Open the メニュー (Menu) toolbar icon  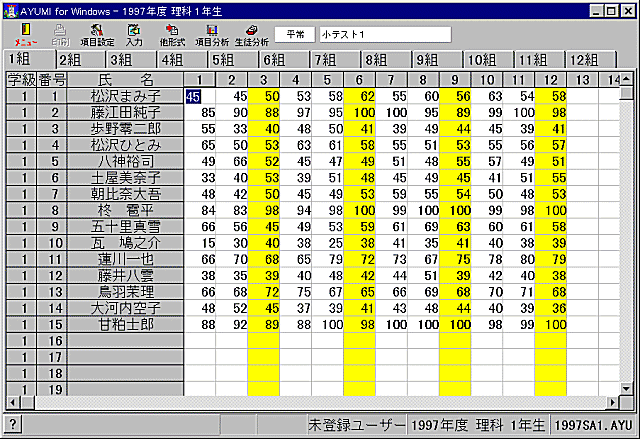[26, 35]
